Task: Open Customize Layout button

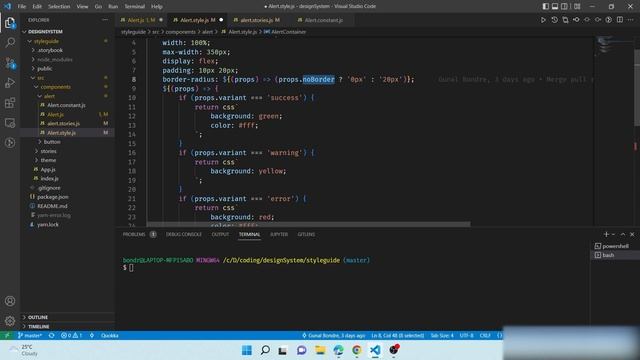Action: (577, 7)
